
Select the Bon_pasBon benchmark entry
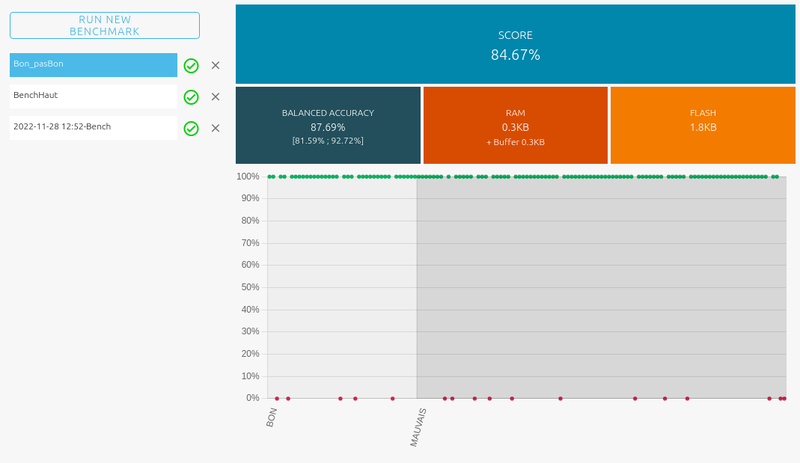coord(93,65)
